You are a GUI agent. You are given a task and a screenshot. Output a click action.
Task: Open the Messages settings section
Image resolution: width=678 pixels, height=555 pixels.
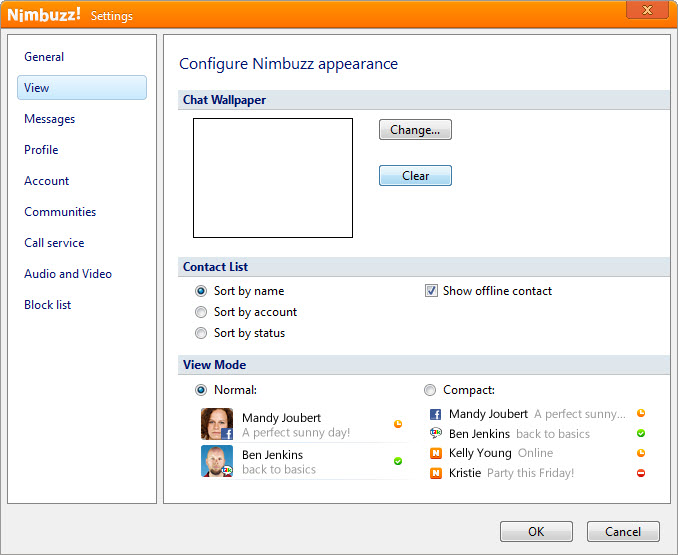pyautogui.click(x=49, y=119)
